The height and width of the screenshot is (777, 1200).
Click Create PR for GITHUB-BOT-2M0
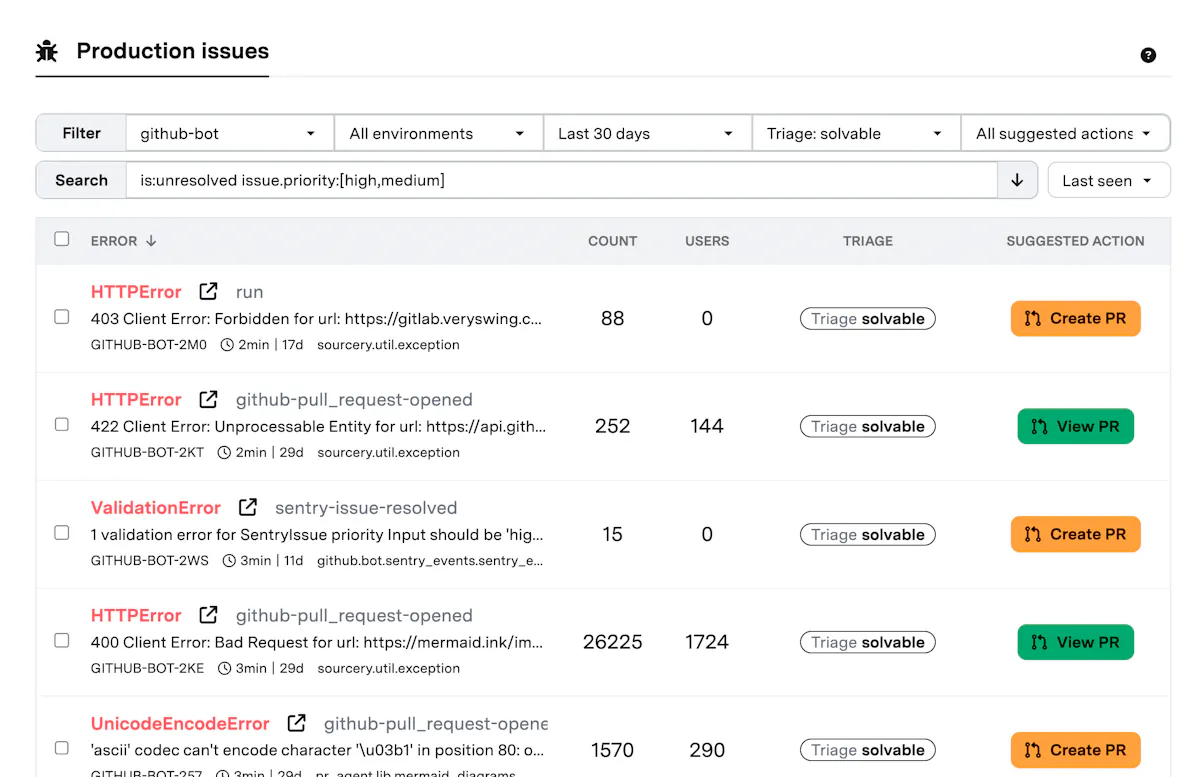pyautogui.click(x=1075, y=318)
